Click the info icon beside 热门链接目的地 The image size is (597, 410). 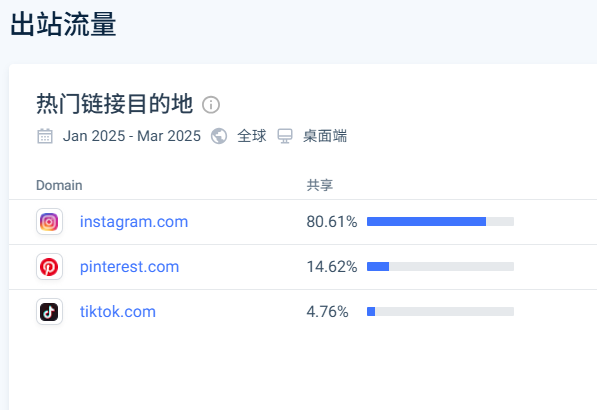point(211,105)
